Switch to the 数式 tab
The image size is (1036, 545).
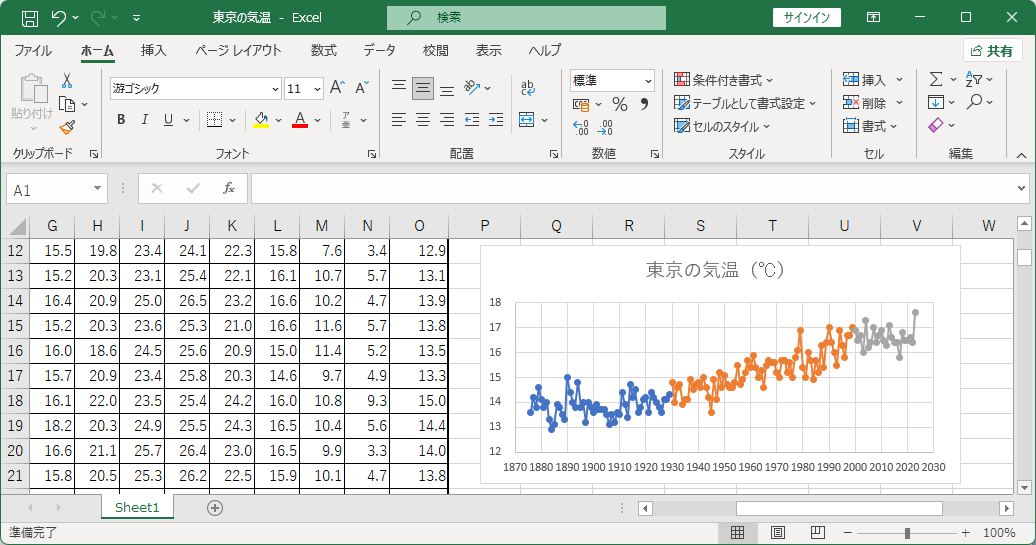(324, 51)
